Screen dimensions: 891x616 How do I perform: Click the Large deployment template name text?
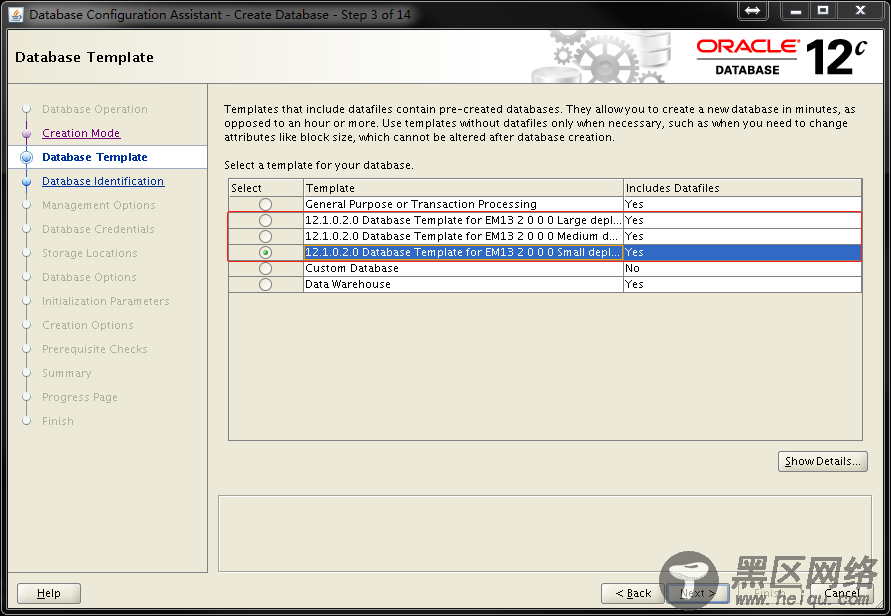pos(463,220)
